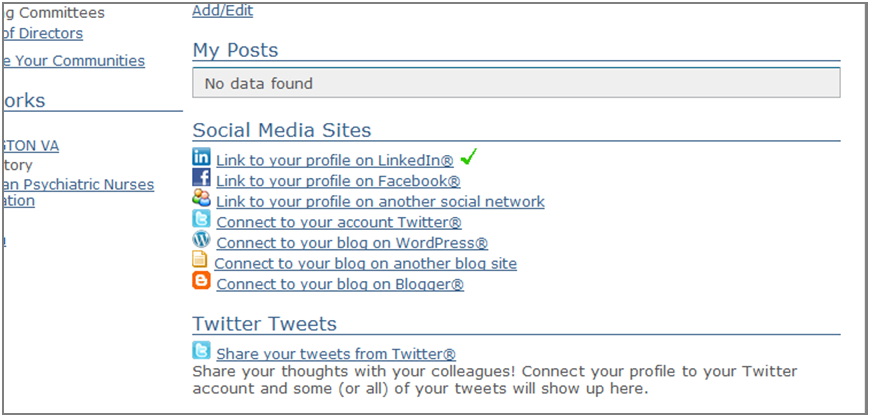This screenshot has height=417, width=870.
Task: Click the green checkmark beside LinkedIn
Action: 469,157
